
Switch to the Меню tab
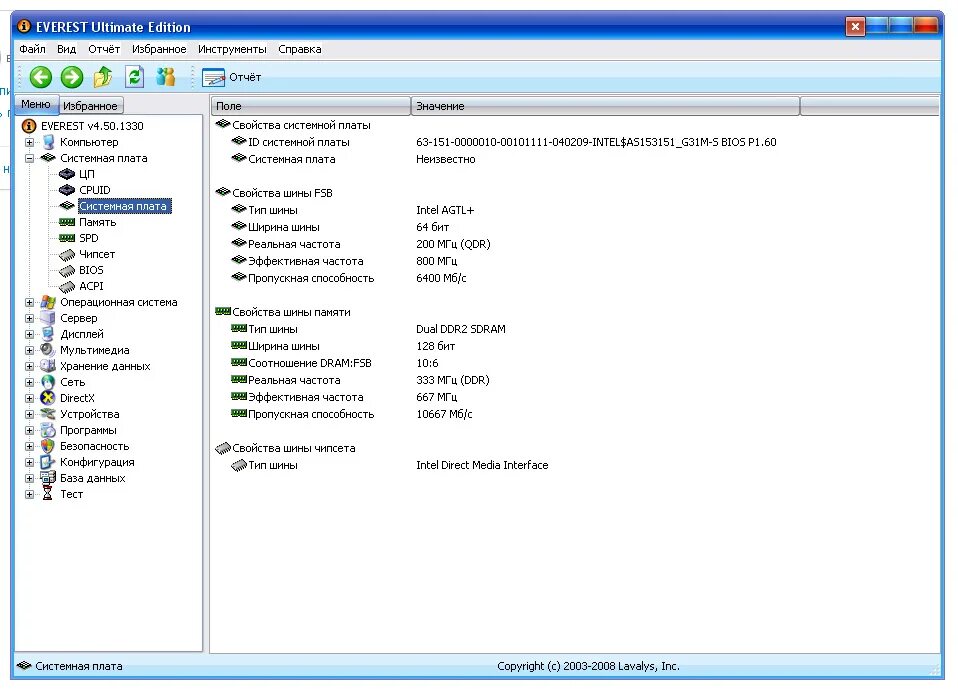(36, 104)
